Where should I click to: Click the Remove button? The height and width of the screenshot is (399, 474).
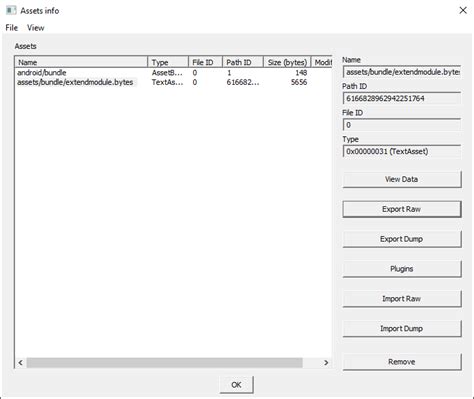pos(402,362)
